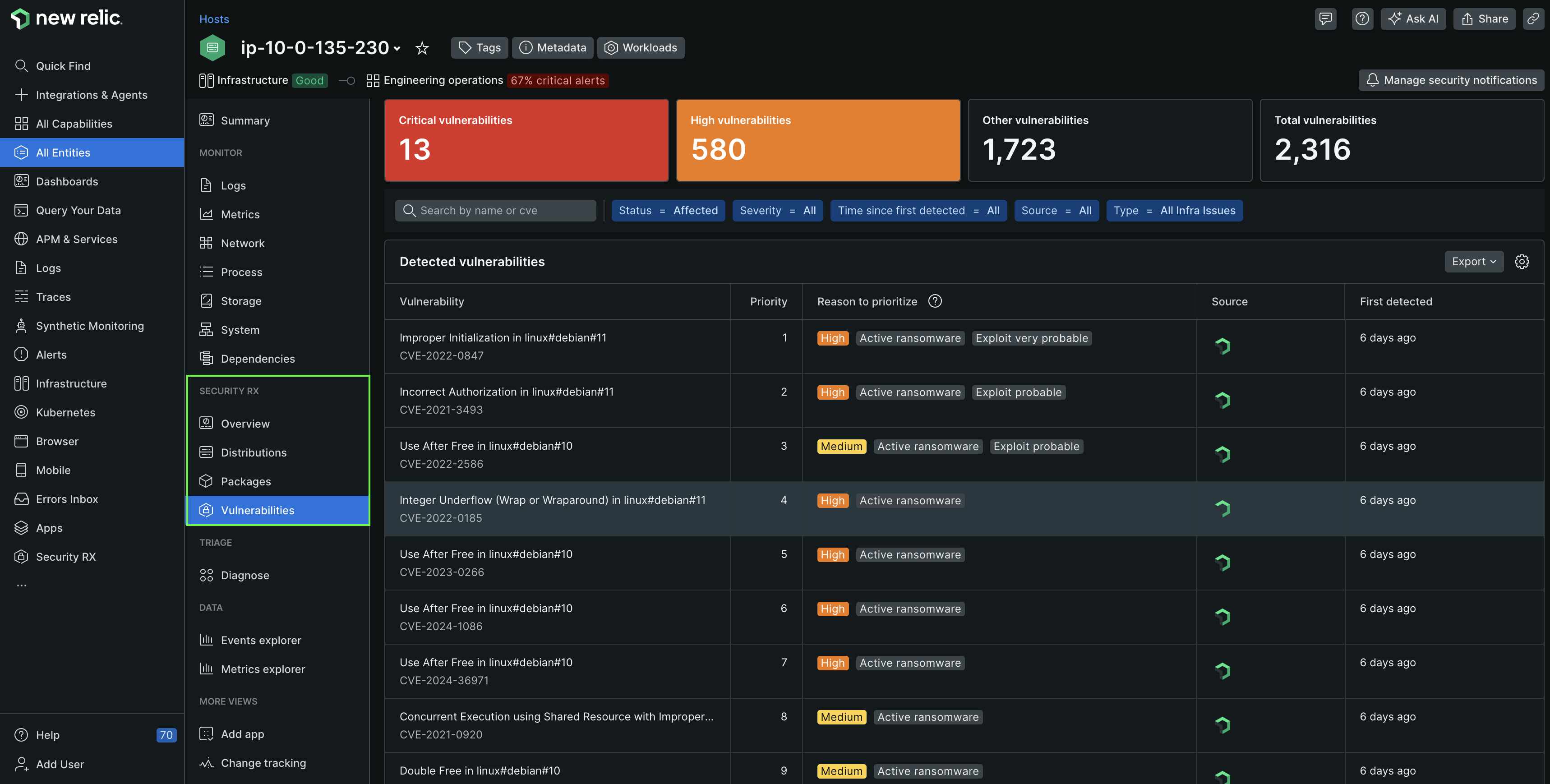Click the copy permalink icon
This screenshot has height=784, width=1550.
(x=1533, y=18)
